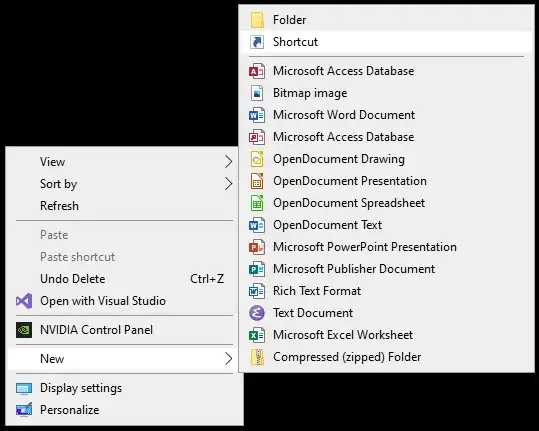539x431 pixels.
Task: Click the purple Text Document icon
Action: (257, 313)
